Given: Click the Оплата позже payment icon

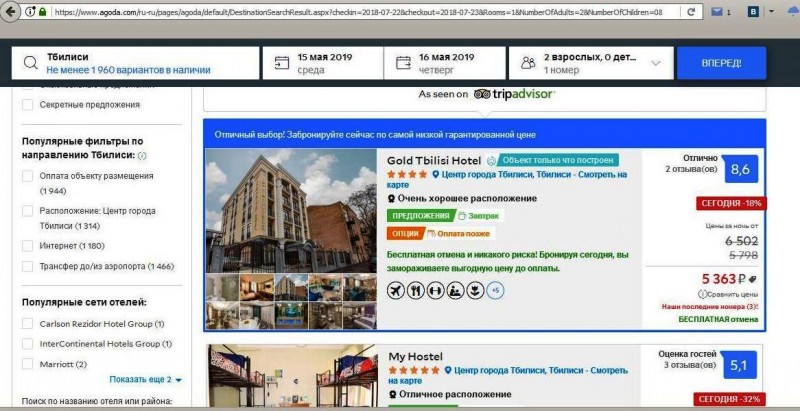Looking at the screenshot, I should click(x=431, y=234).
